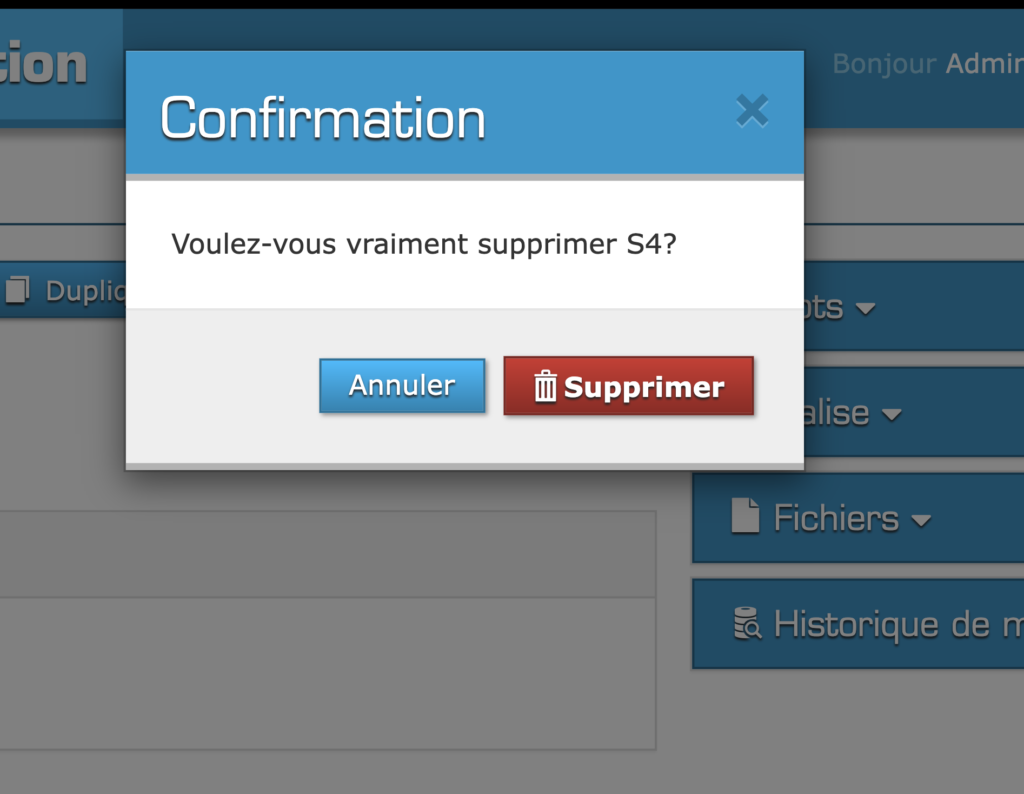1024x794 pixels.
Task: Click the "Voulez-vous vraiment supprimer S4?" message
Action: [425, 244]
